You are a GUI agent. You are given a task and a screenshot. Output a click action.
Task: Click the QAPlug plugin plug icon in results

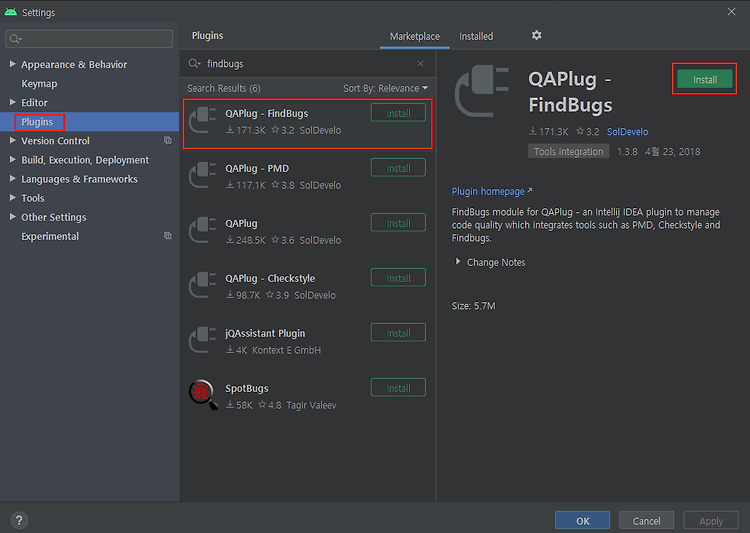point(203,230)
